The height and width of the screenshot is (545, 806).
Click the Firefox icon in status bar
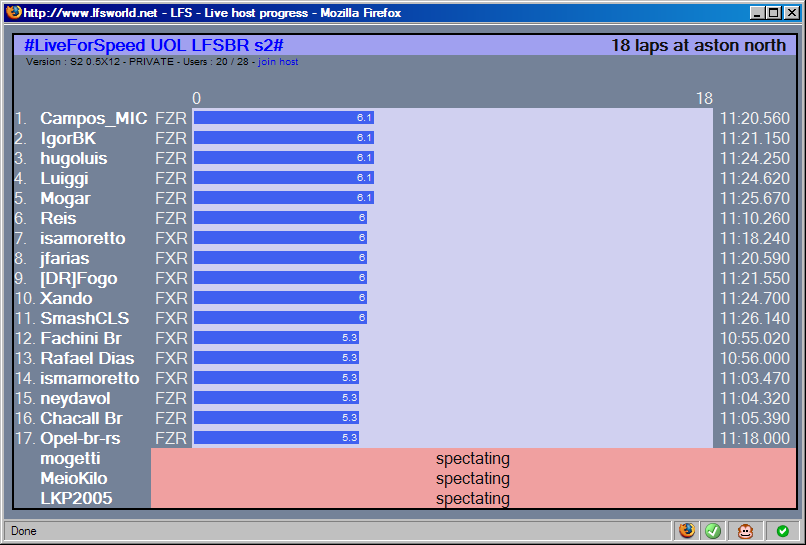tap(686, 531)
